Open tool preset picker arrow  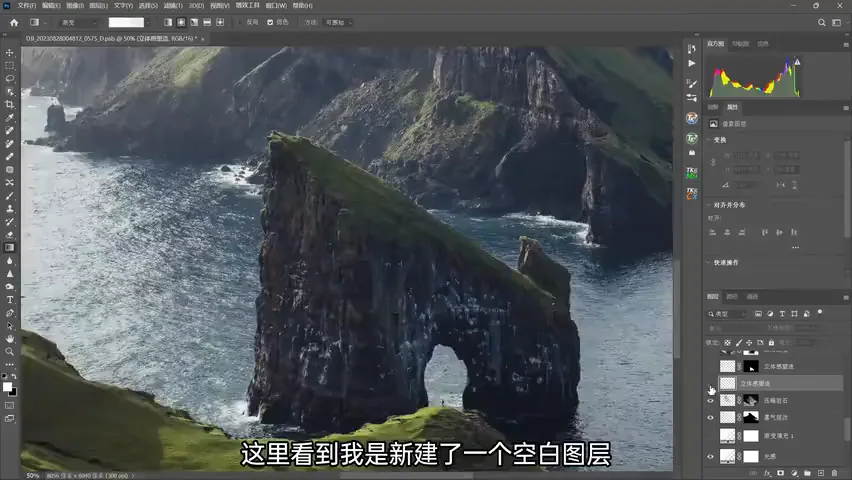pos(45,22)
